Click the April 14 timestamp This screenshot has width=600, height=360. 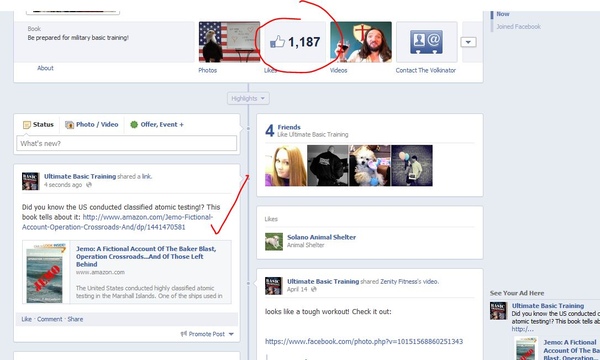[298, 289]
